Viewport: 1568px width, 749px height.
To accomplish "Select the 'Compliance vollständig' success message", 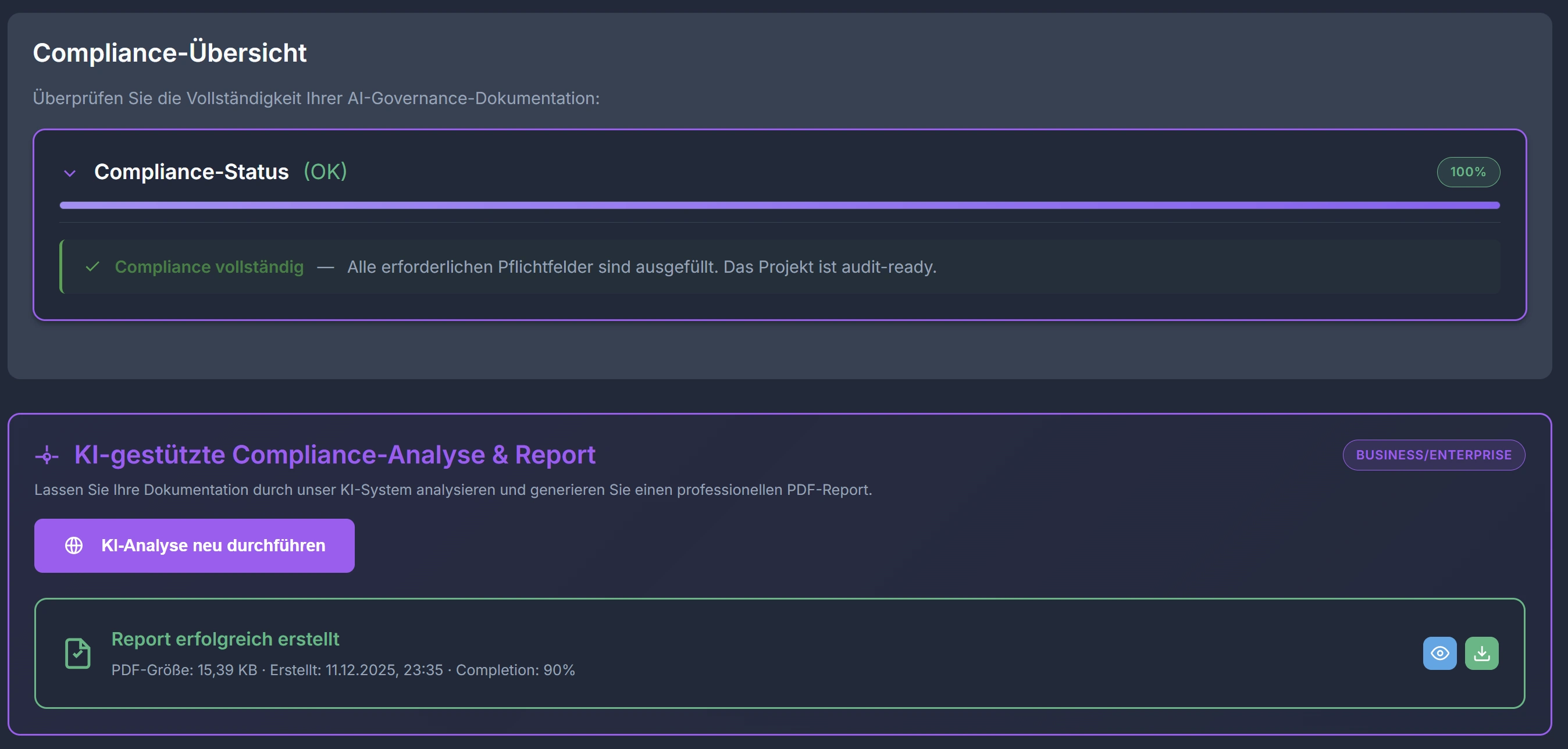I will click(x=209, y=266).
